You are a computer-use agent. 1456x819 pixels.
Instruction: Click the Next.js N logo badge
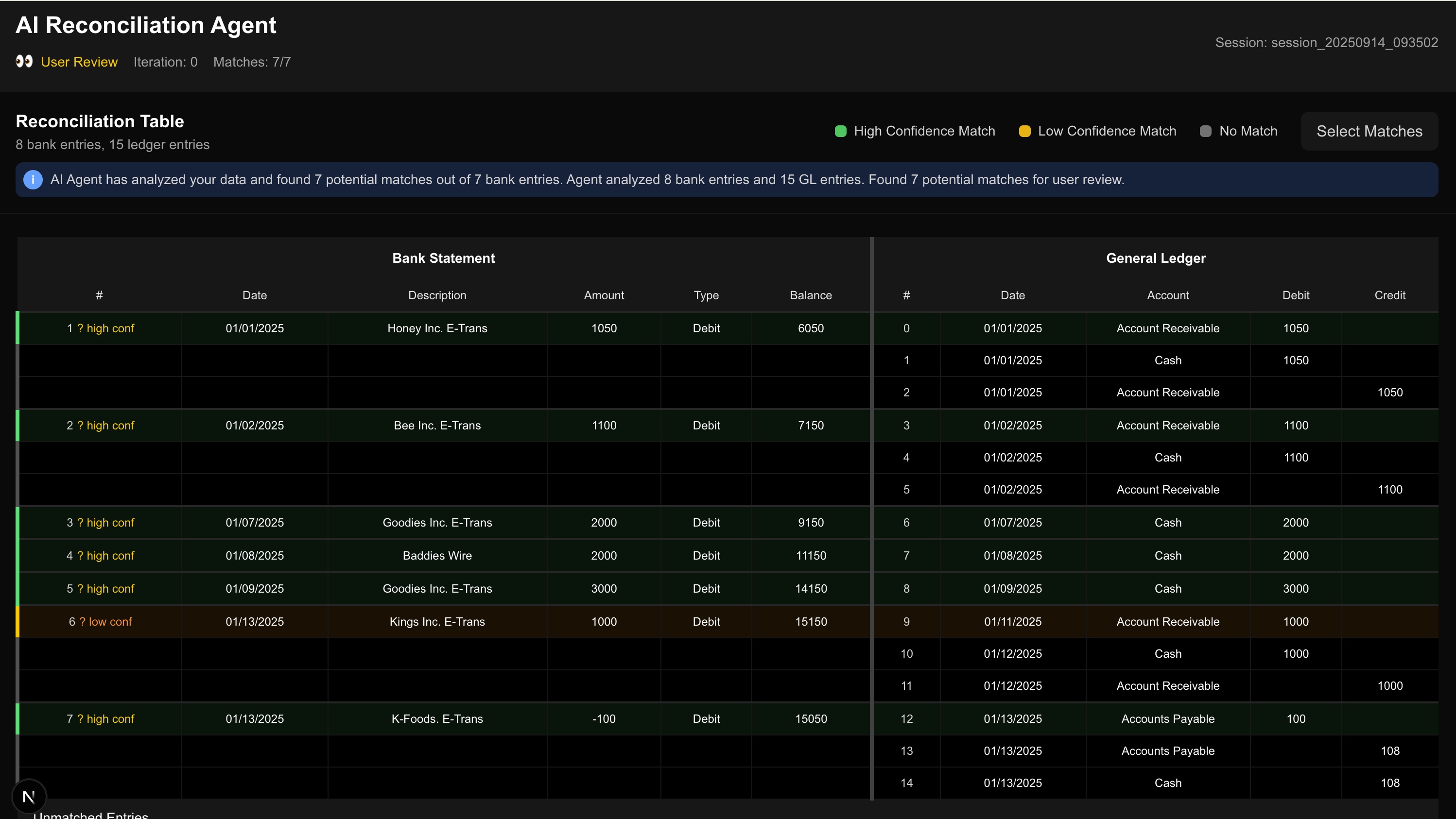[29, 796]
